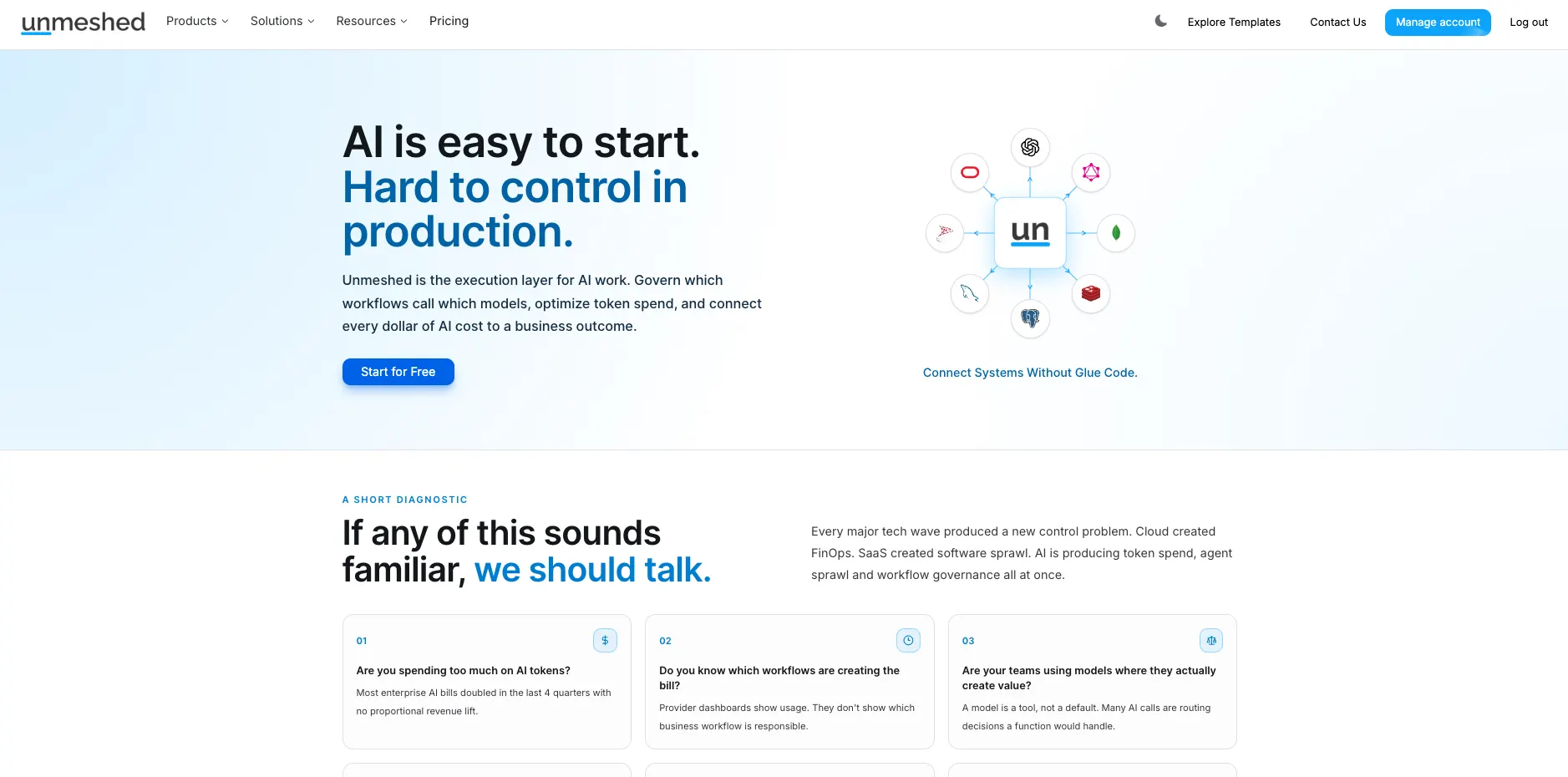Image resolution: width=1568 pixels, height=777 pixels.
Task: Select the SQL Server icon in the diagram
Action: point(945,233)
